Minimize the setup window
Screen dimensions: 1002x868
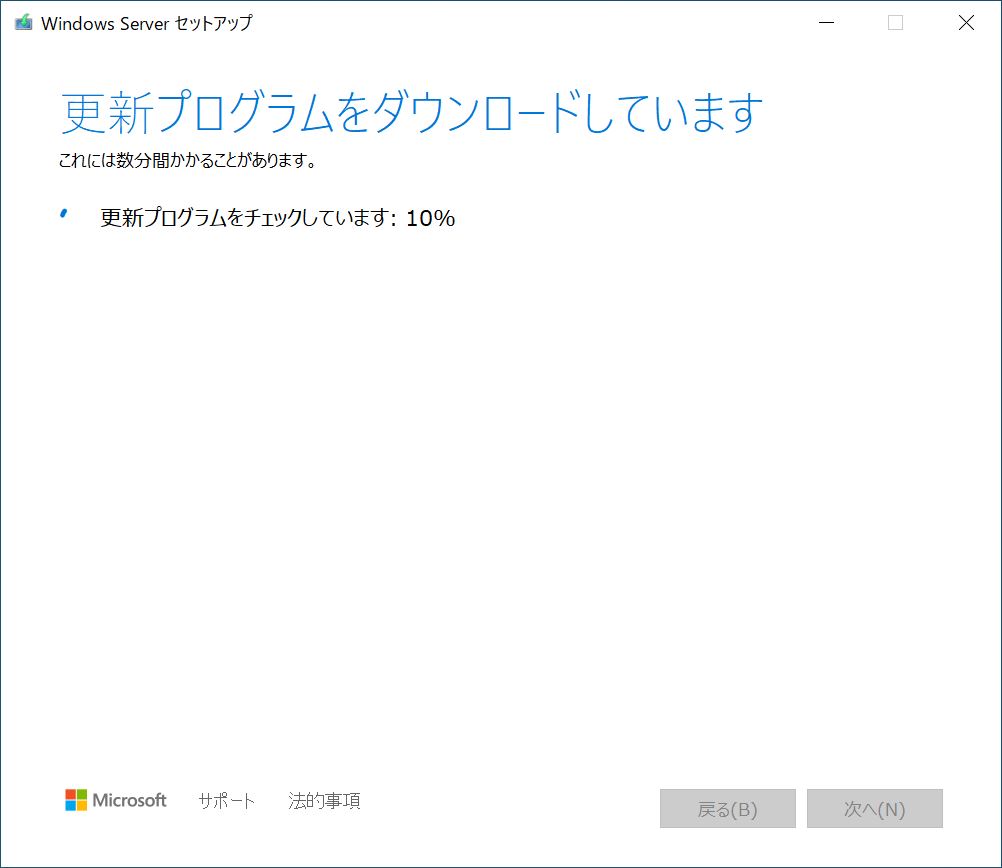click(x=825, y=23)
